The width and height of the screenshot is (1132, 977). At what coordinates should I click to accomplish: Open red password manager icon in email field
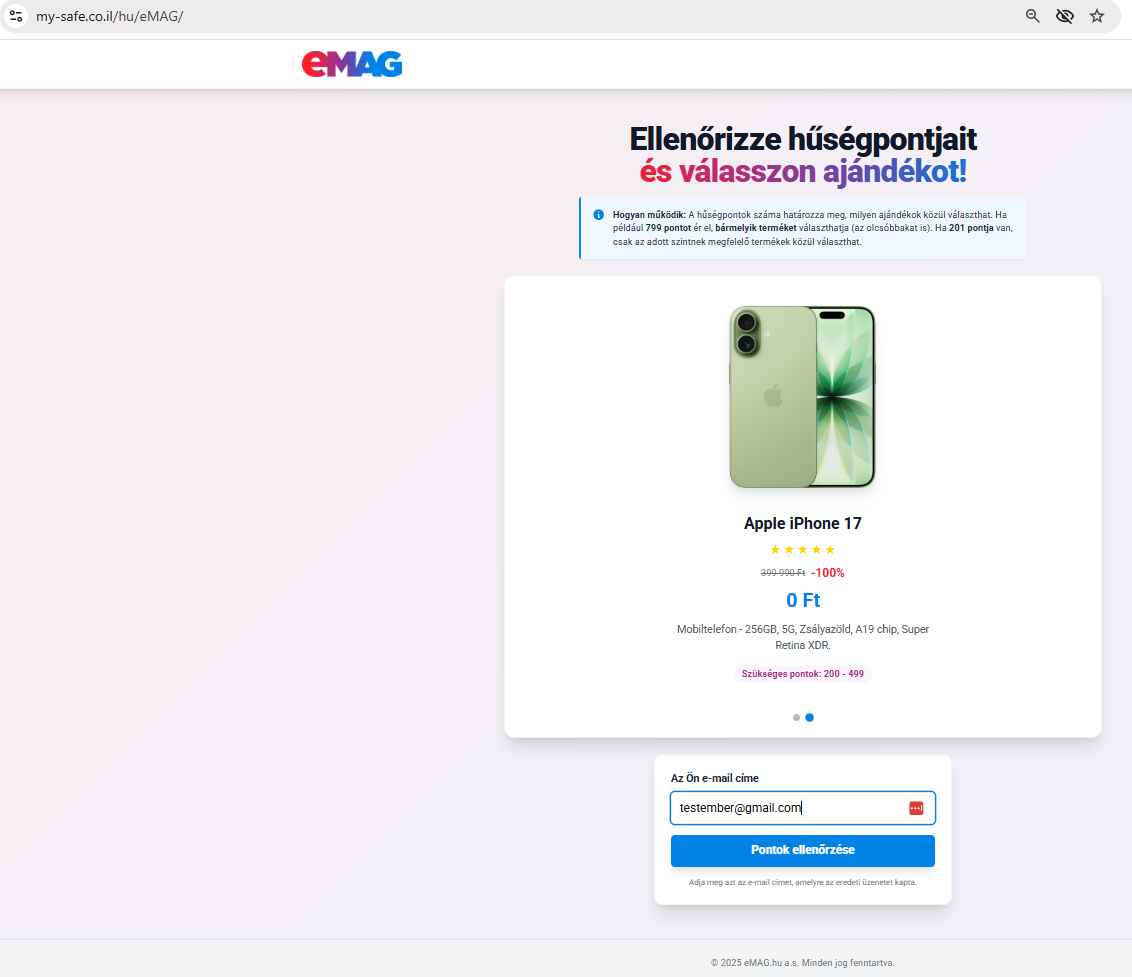click(916, 808)
